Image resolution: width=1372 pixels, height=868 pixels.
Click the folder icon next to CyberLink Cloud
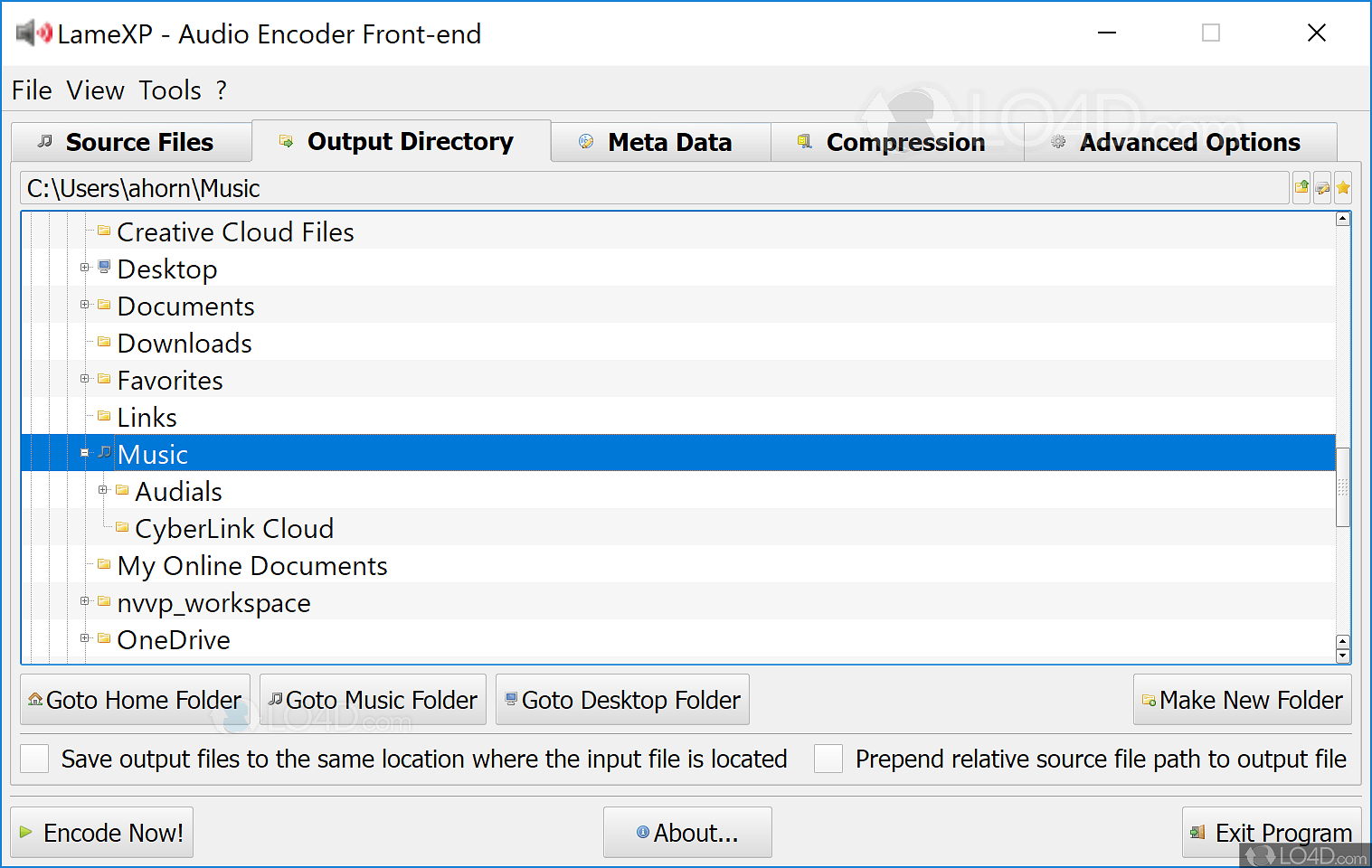[122, 527]
